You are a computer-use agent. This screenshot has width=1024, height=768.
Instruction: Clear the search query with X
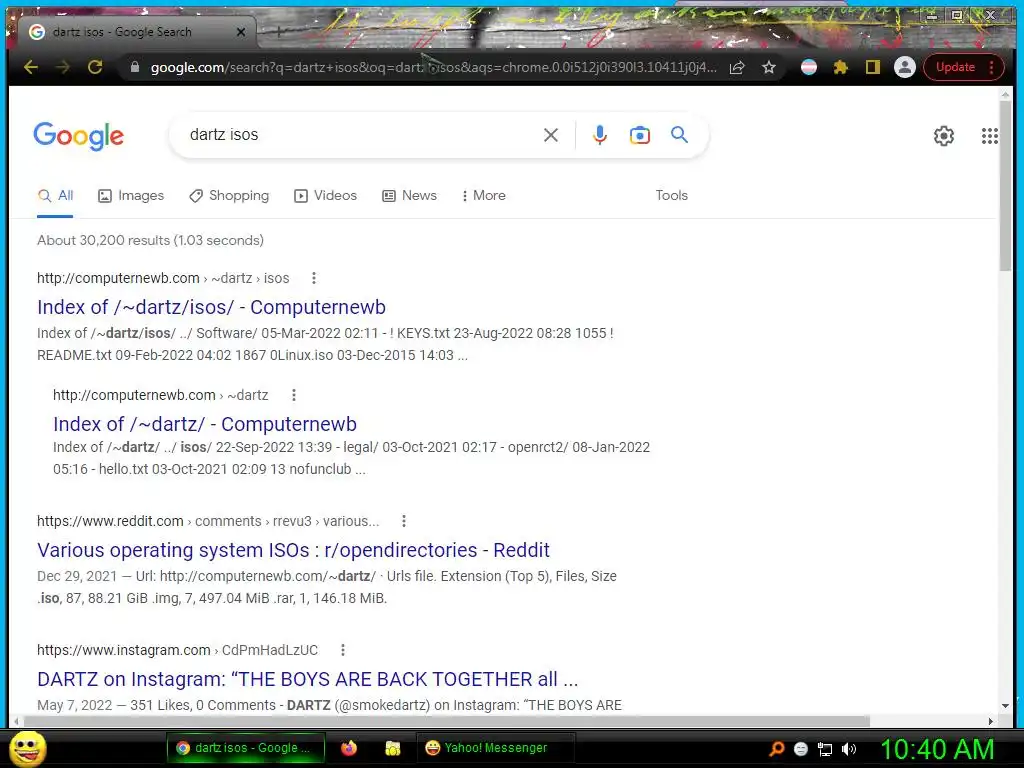click(x=551, y=135)
